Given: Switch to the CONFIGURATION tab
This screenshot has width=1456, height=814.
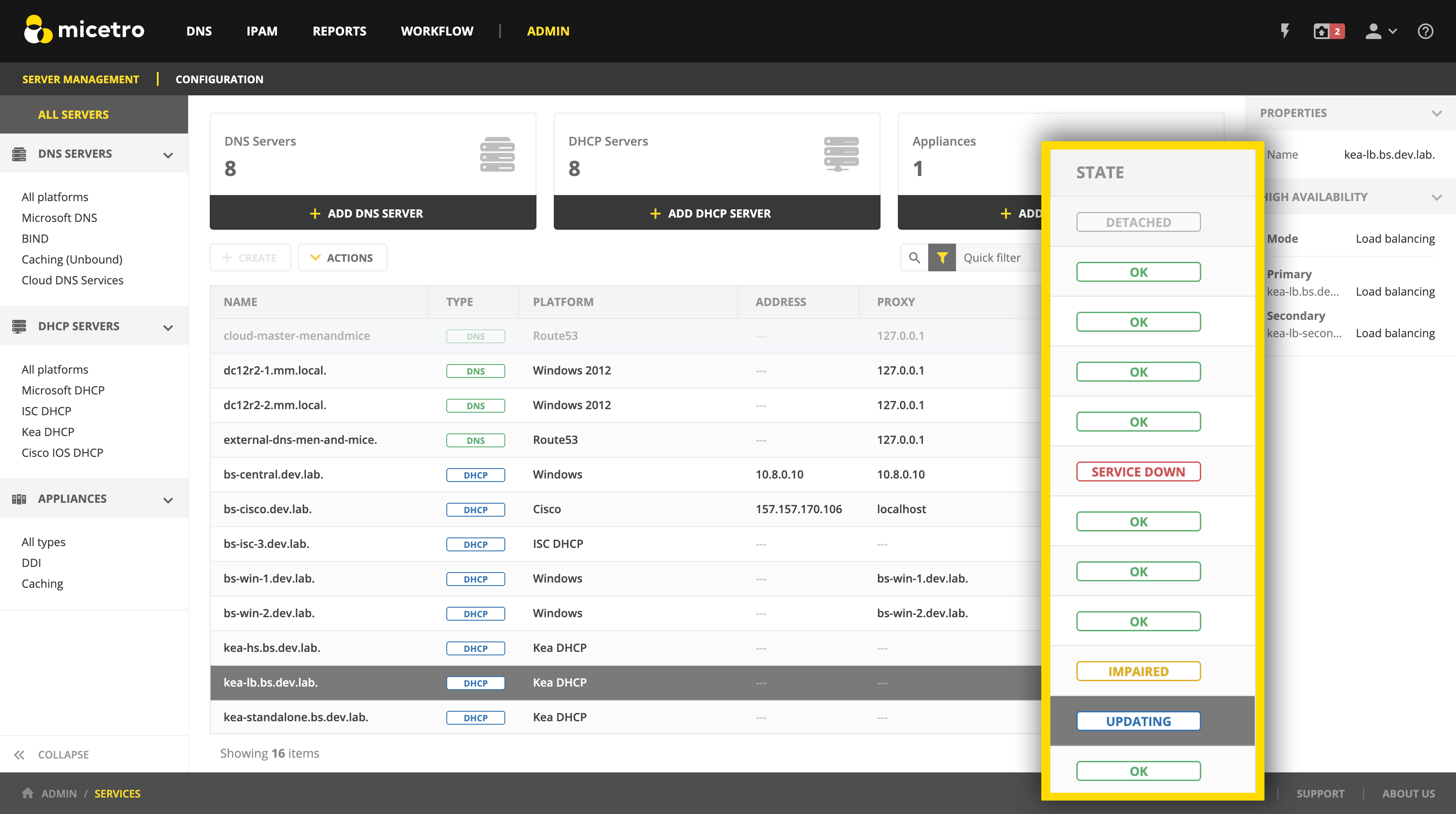Looking at the screenshot, I should pyautogui.click(x=219, y=79).
